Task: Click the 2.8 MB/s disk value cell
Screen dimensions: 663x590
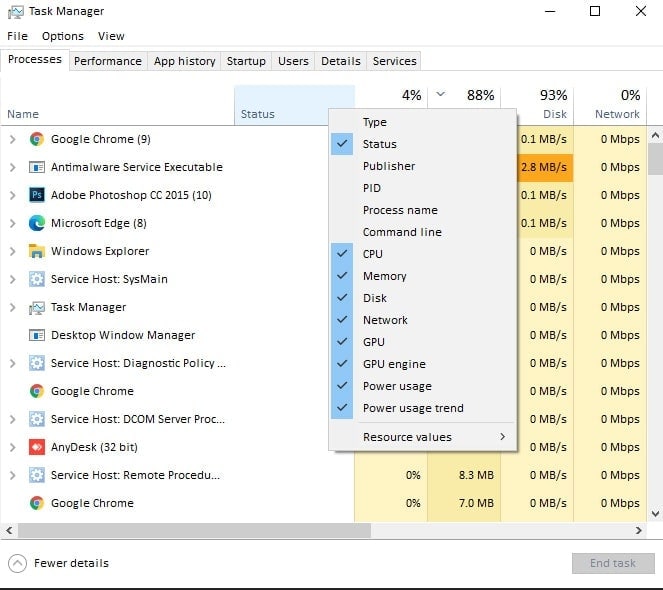Action: pyautogui.click(x=545, y=167)
